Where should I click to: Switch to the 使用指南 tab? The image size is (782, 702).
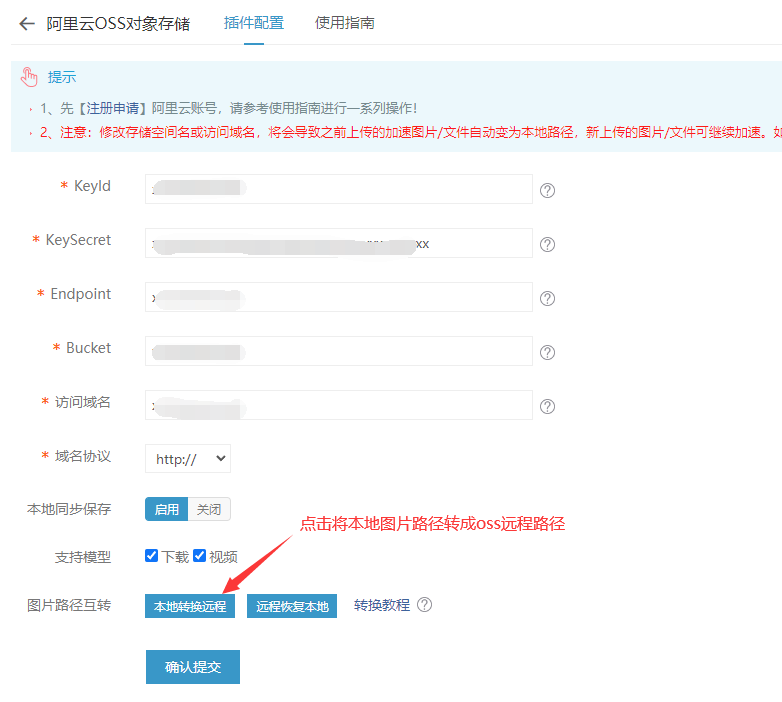click(x=345, y=23)
